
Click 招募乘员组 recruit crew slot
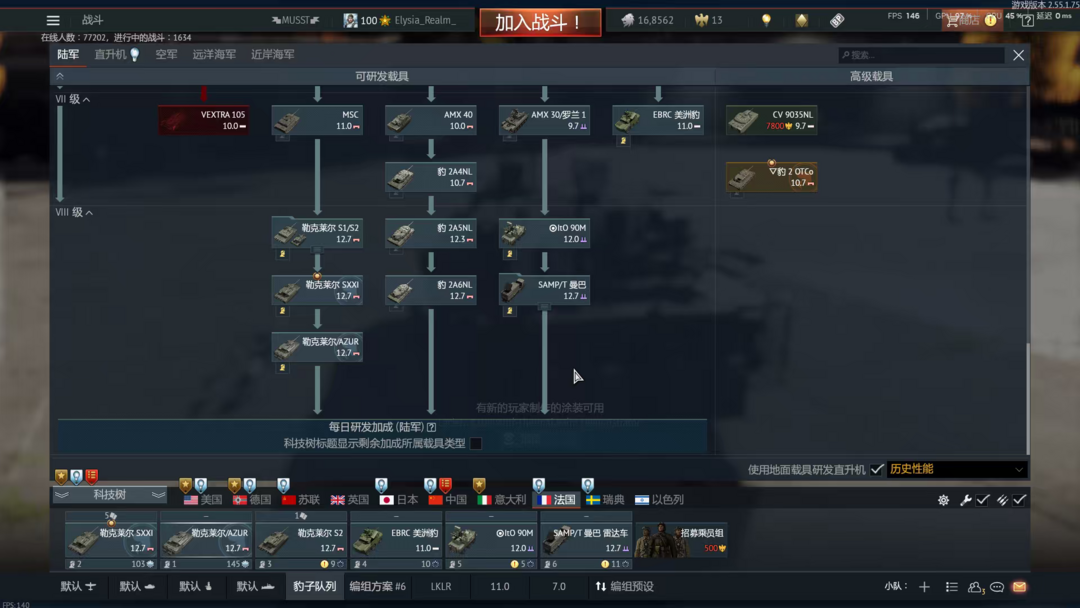tap(680, 539)
